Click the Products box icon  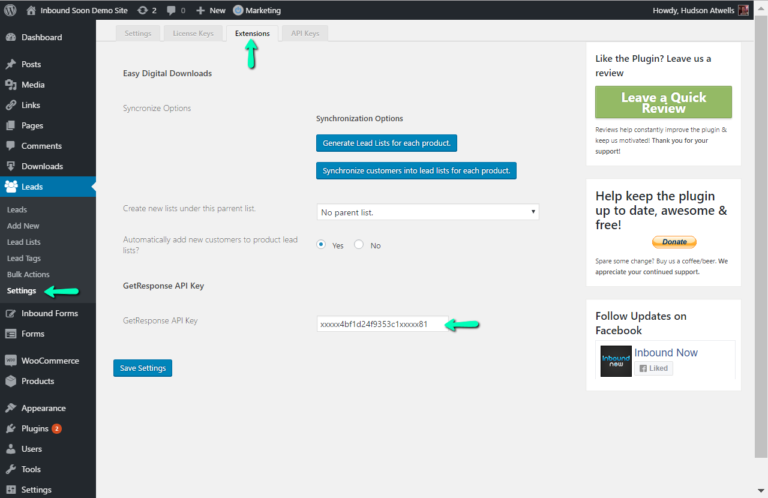[11, 381]
